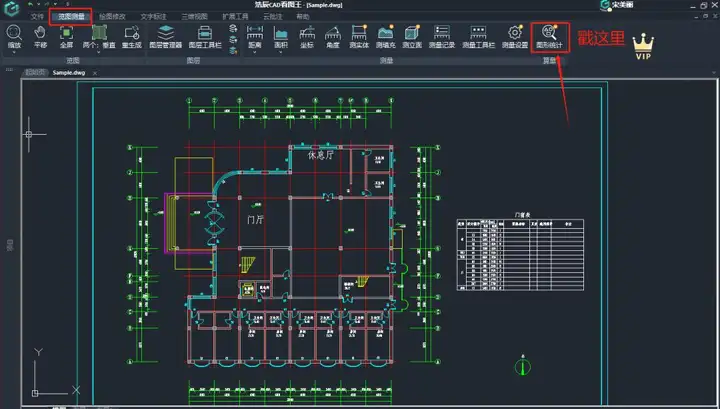Switch to the 云批注 ribbon tab
720x409 pixels.
tap(273, 17)
